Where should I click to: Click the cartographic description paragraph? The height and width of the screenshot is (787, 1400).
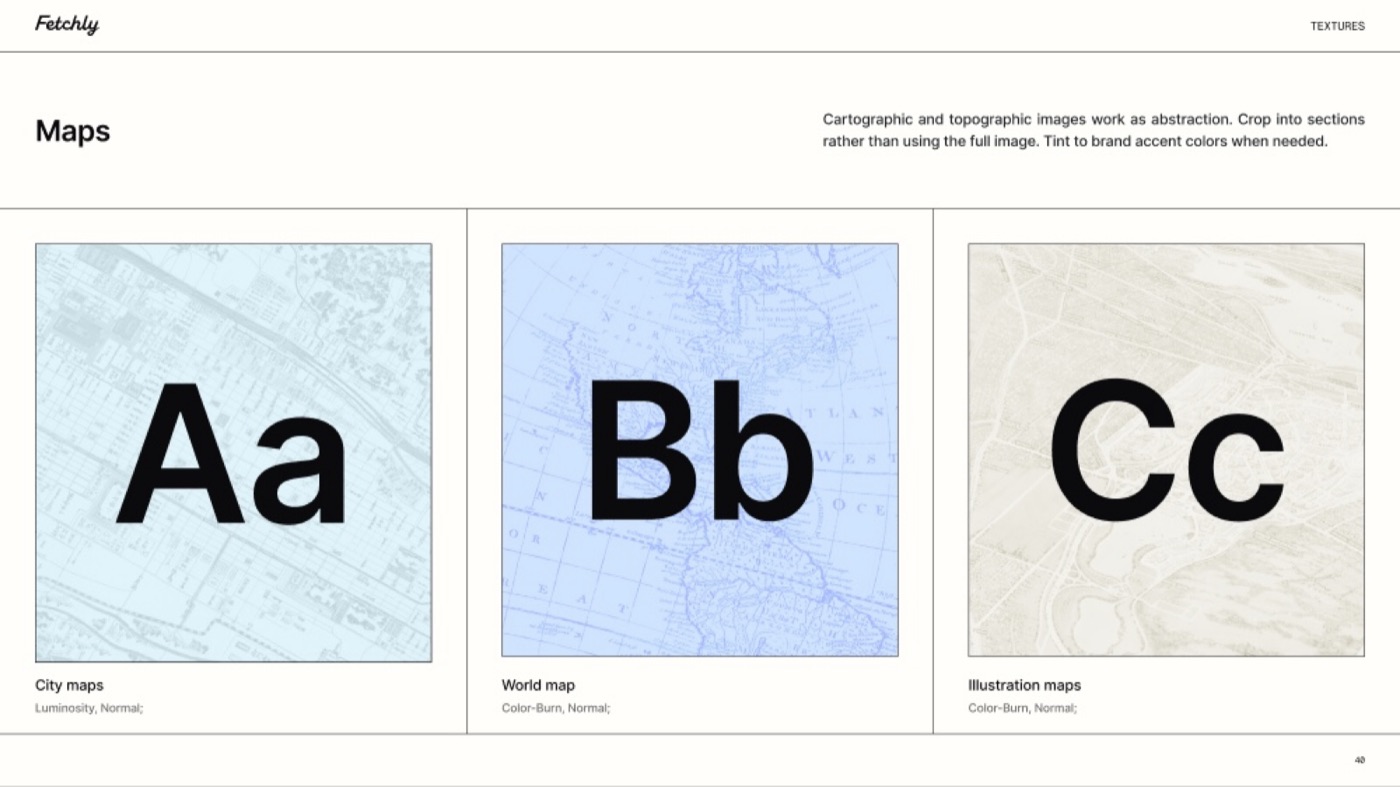click(1093, 130)
